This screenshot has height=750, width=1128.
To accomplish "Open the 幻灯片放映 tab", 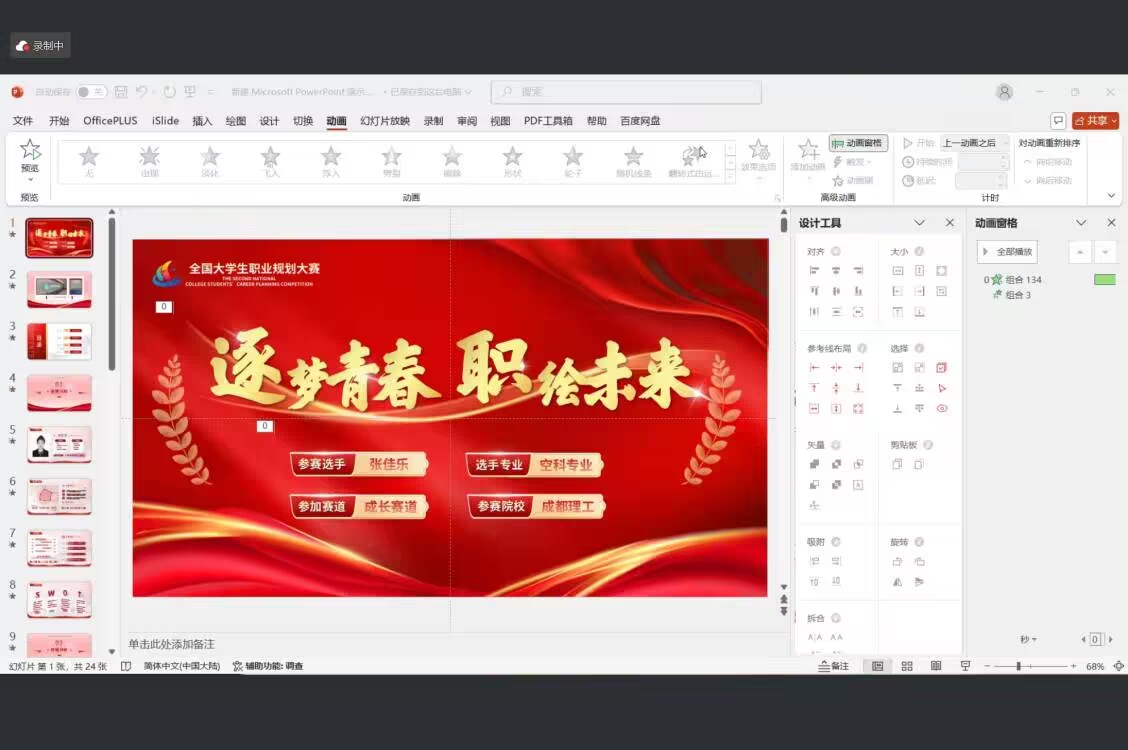I will [385, 121].
